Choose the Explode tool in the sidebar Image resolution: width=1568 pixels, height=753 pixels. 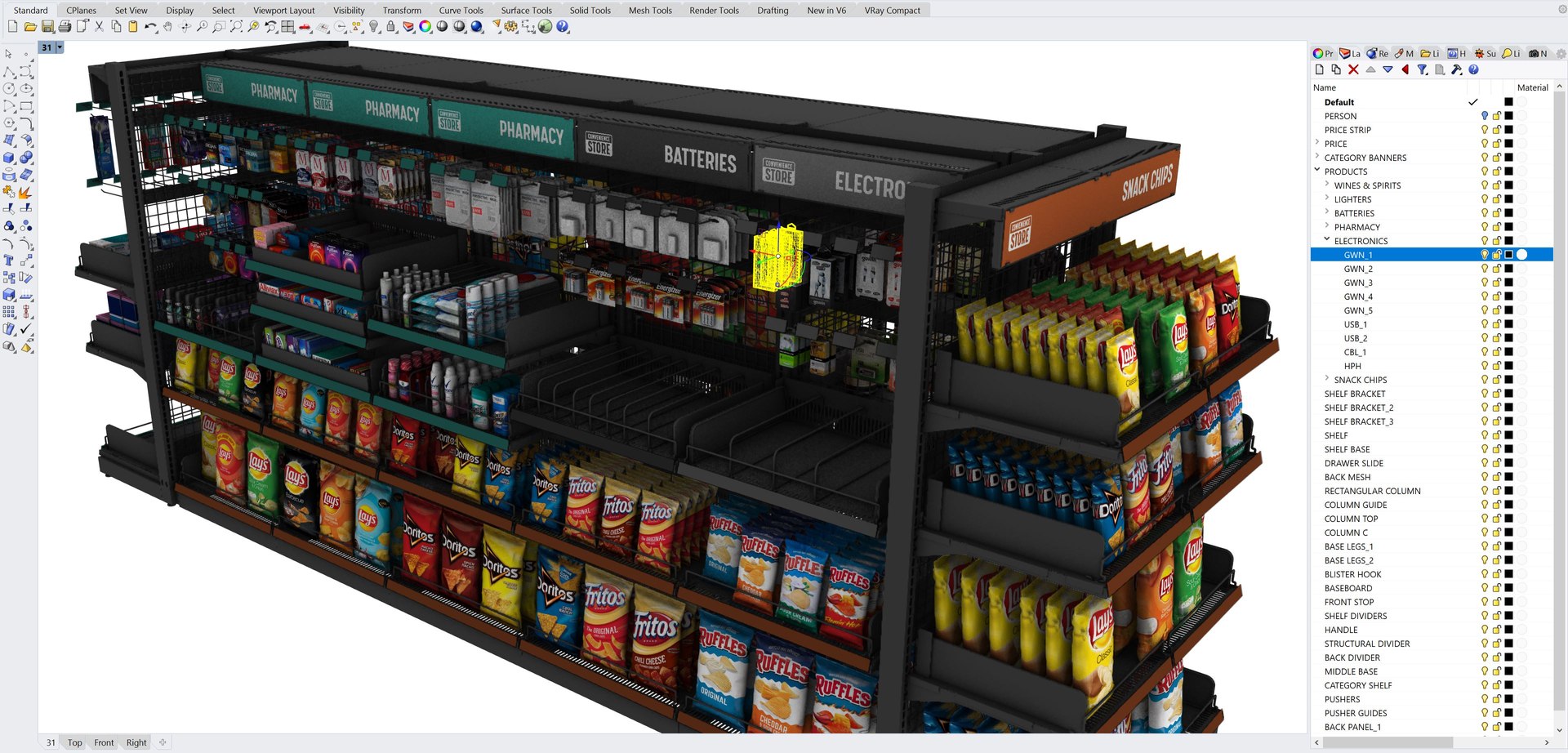[x=26, y=192]
